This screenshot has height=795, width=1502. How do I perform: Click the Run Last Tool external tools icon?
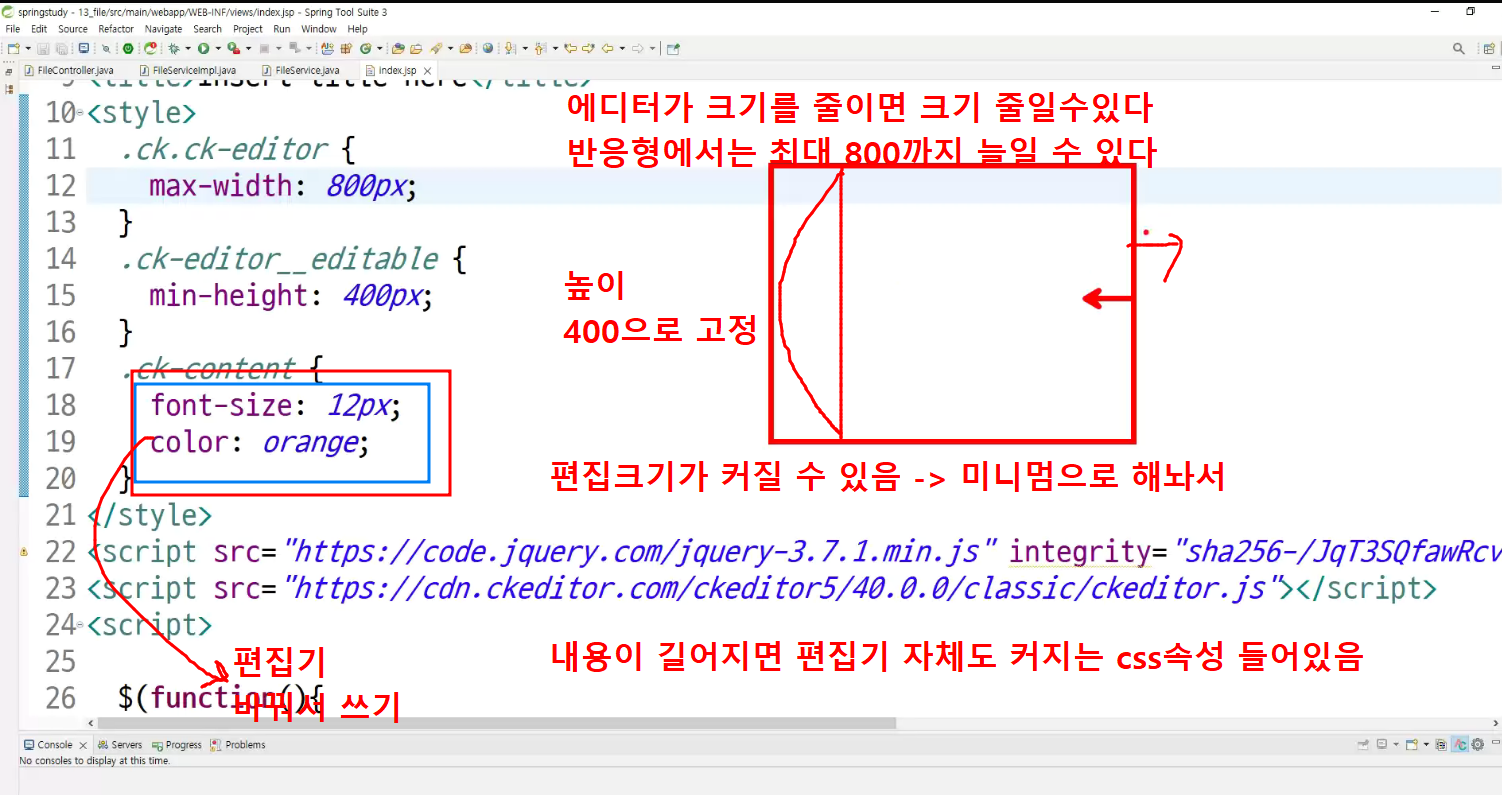[x=233, y=48]
